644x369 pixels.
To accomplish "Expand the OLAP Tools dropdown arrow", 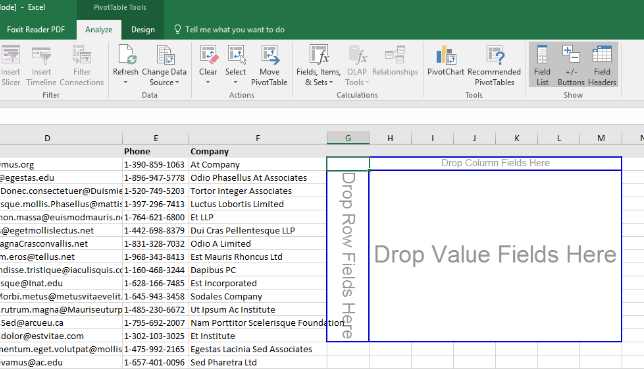I will 367,82.
